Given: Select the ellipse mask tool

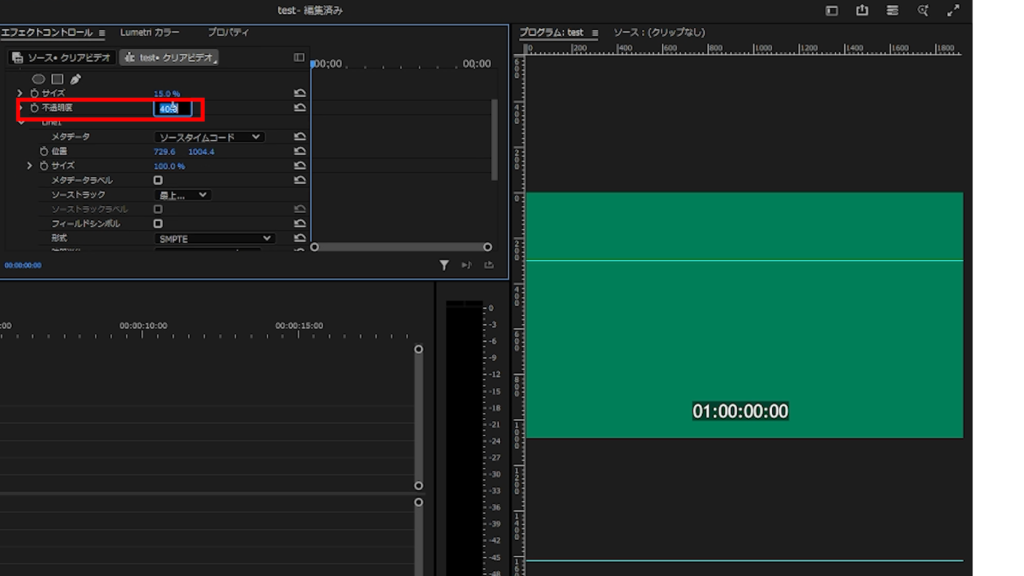Looking at the screenshot, I should click(x=39, y=79).
